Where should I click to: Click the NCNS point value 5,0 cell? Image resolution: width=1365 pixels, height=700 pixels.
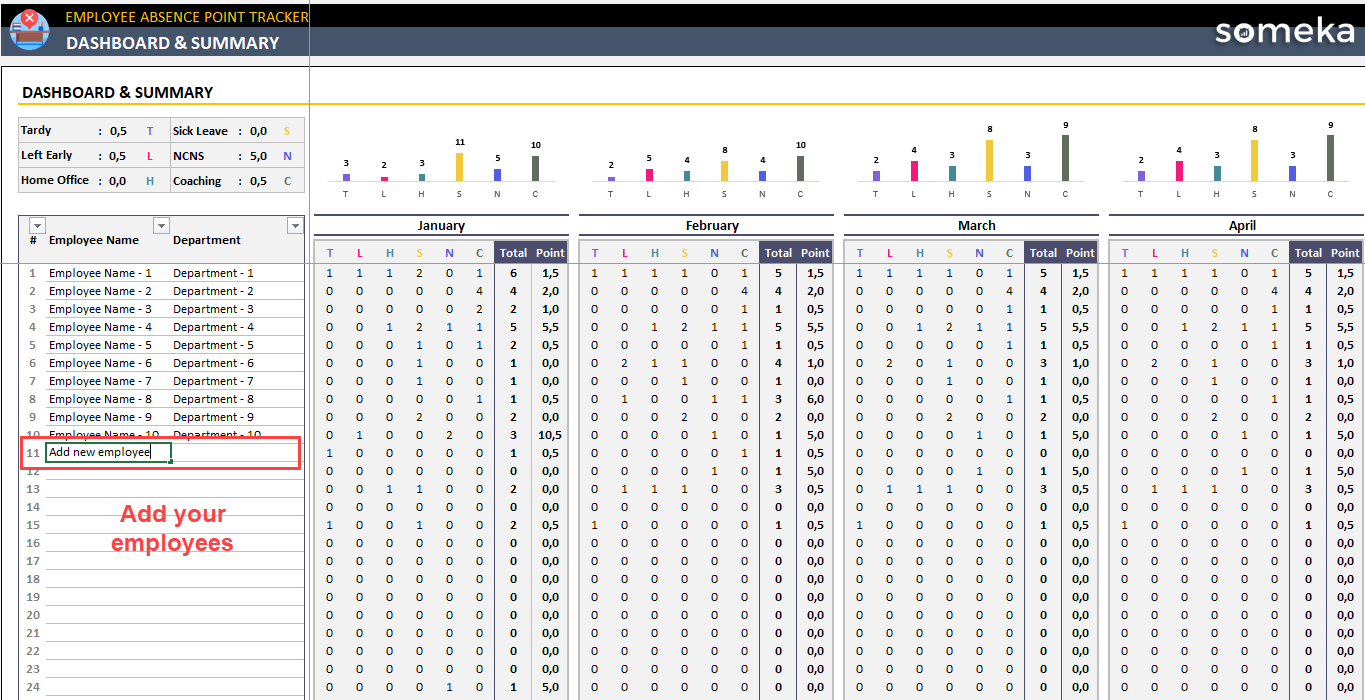(x=258, y=156)
